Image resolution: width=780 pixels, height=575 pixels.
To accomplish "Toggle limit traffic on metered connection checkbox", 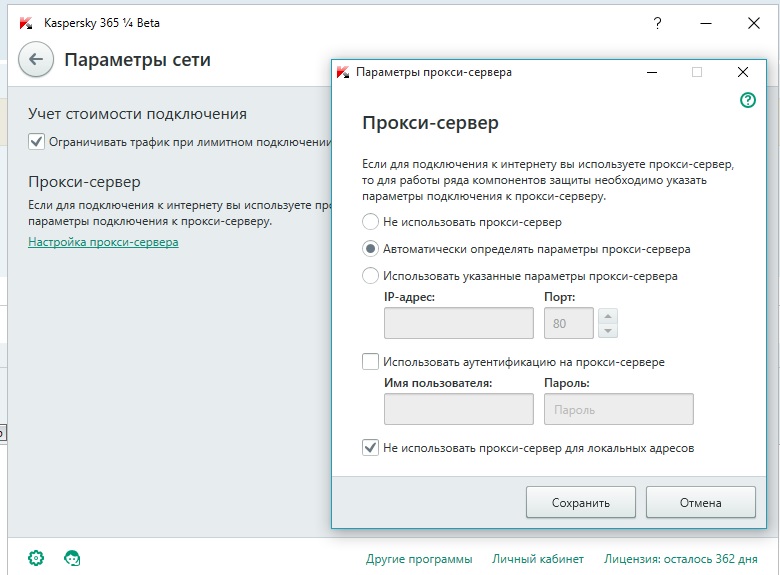I will click(36, 142).
